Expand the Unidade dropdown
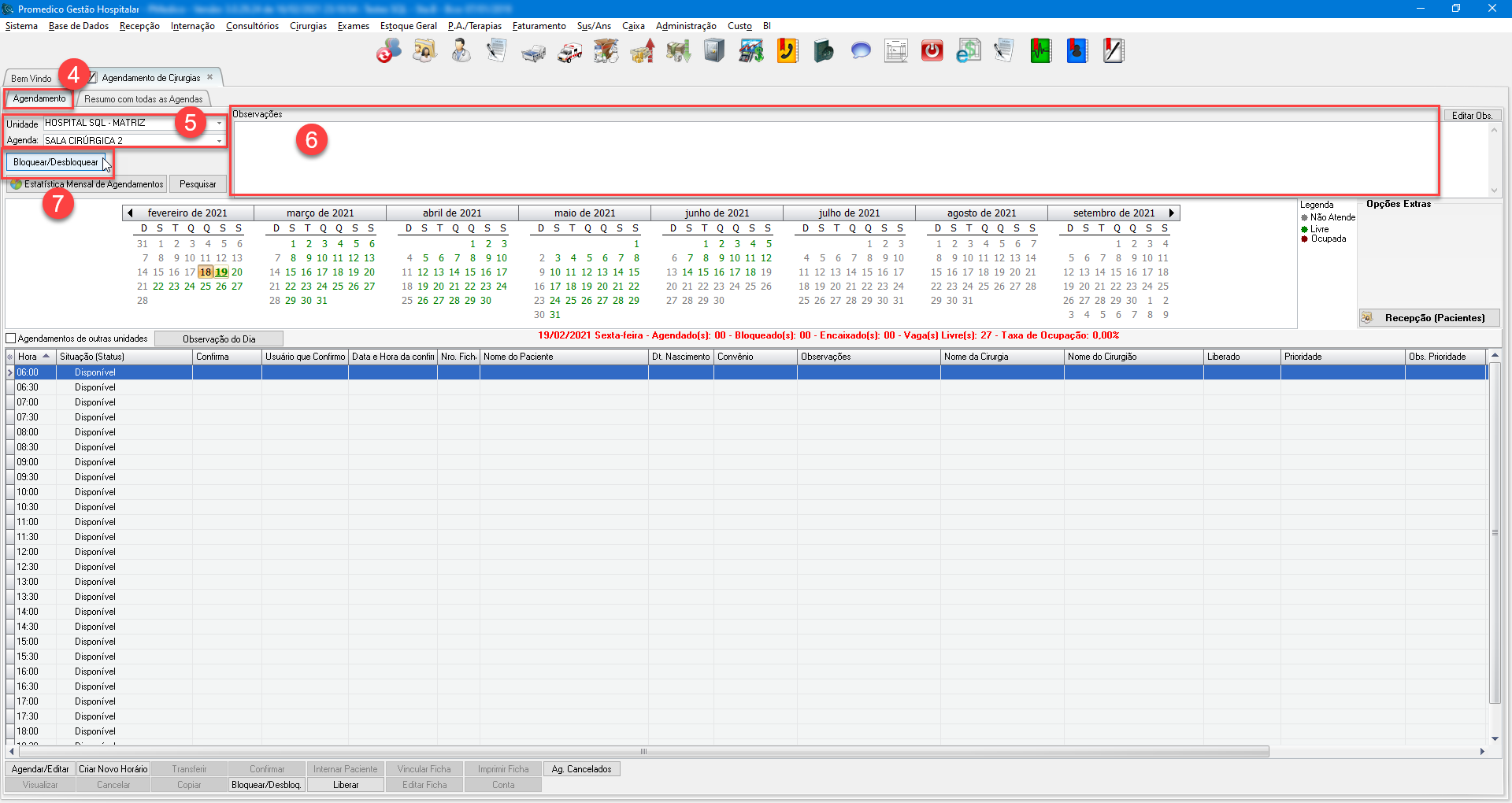The width and height of the screenshot is (1512, 803). point(219,124)
